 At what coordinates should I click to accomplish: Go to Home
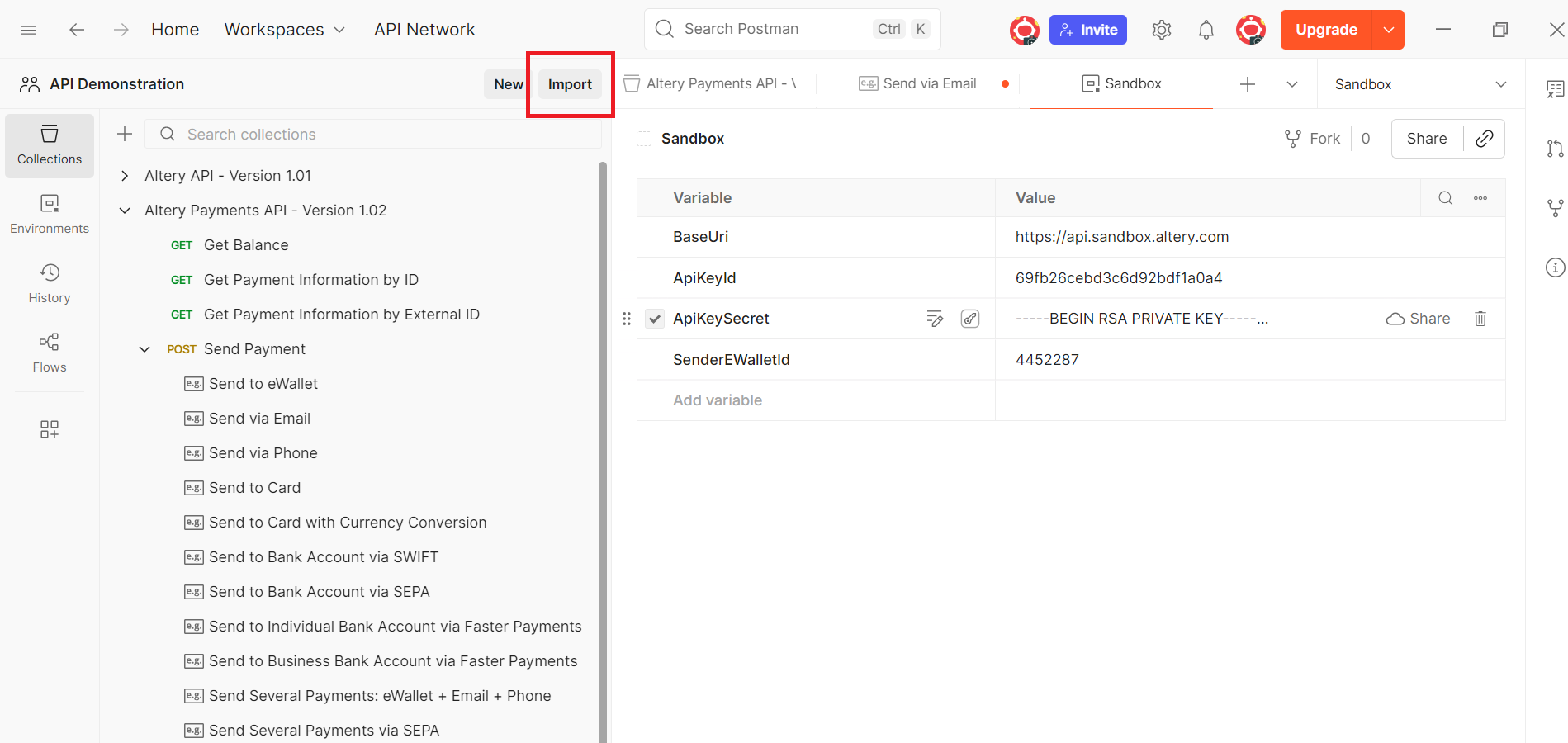(175, 30)
